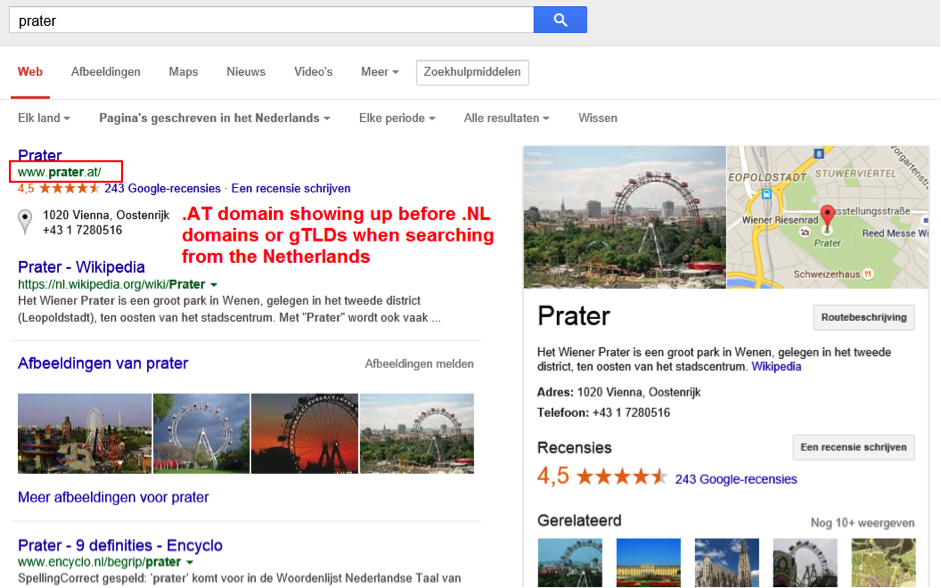Open "Meer afbeeldingen voor prater"
Screen dimensions: 941x588
[112, 497]
